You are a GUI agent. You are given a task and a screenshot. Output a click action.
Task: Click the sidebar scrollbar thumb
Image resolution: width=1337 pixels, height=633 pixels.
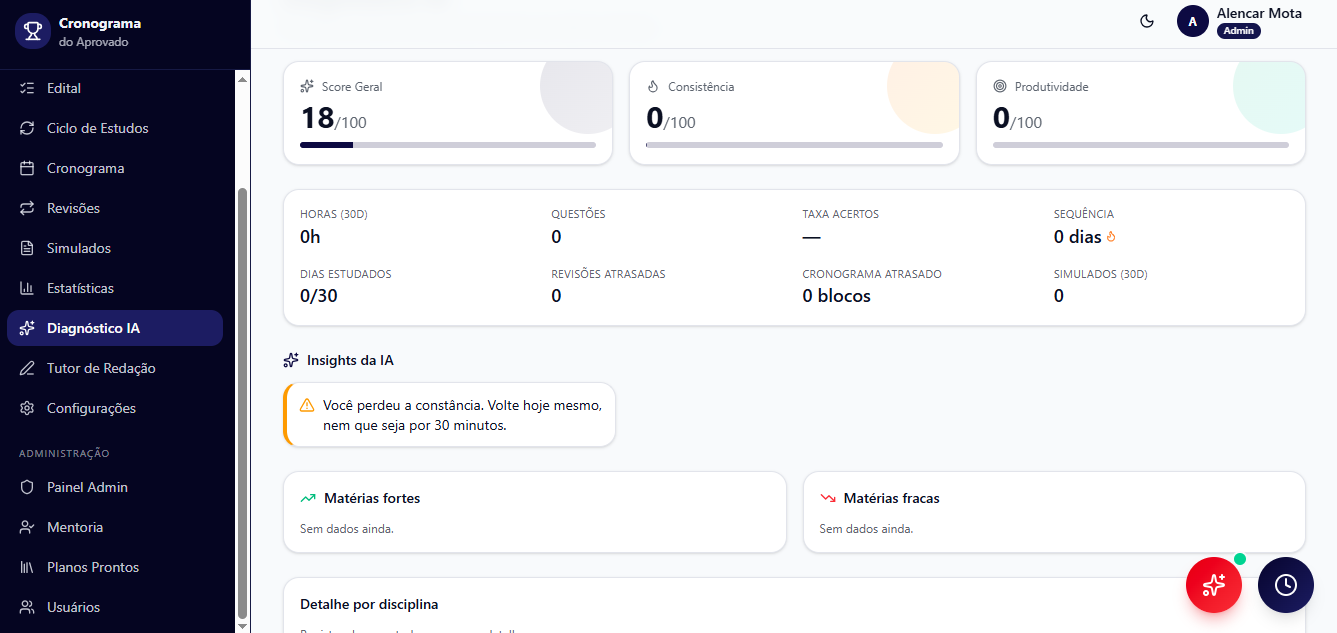pos(242,403)
